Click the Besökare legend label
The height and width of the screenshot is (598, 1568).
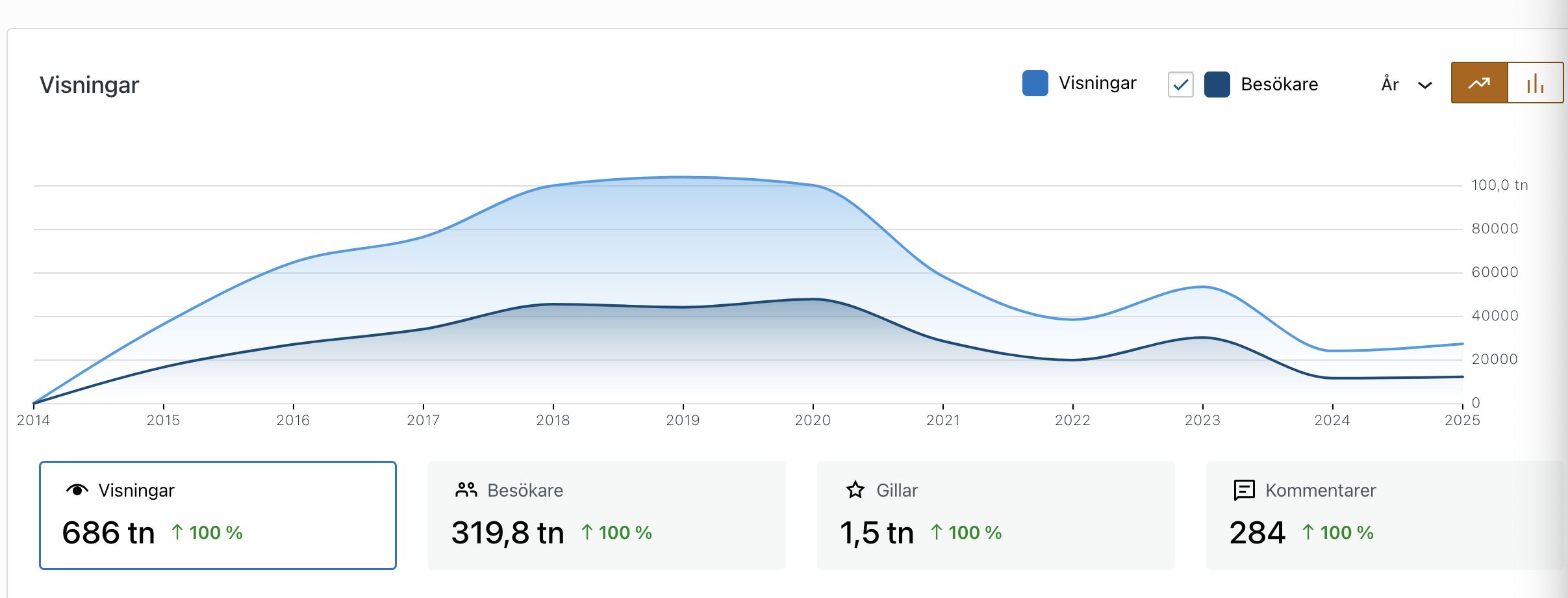pos(1279,84)
